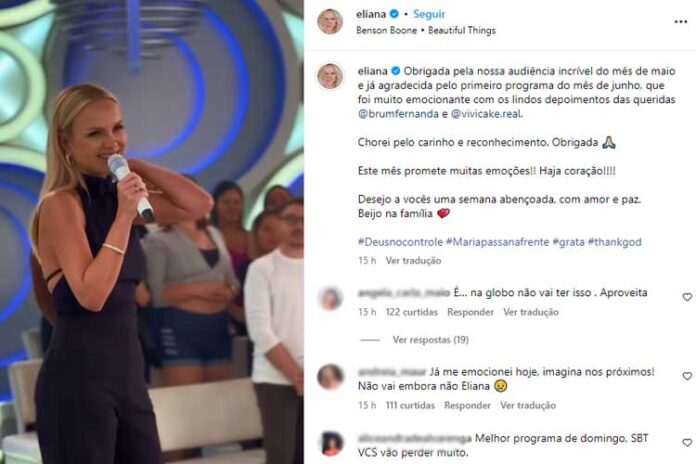The height and width of the screenshot is (464, 696).
Task: Reply to the comment with 122 curtidas
Action: click(x=470, y=312)
